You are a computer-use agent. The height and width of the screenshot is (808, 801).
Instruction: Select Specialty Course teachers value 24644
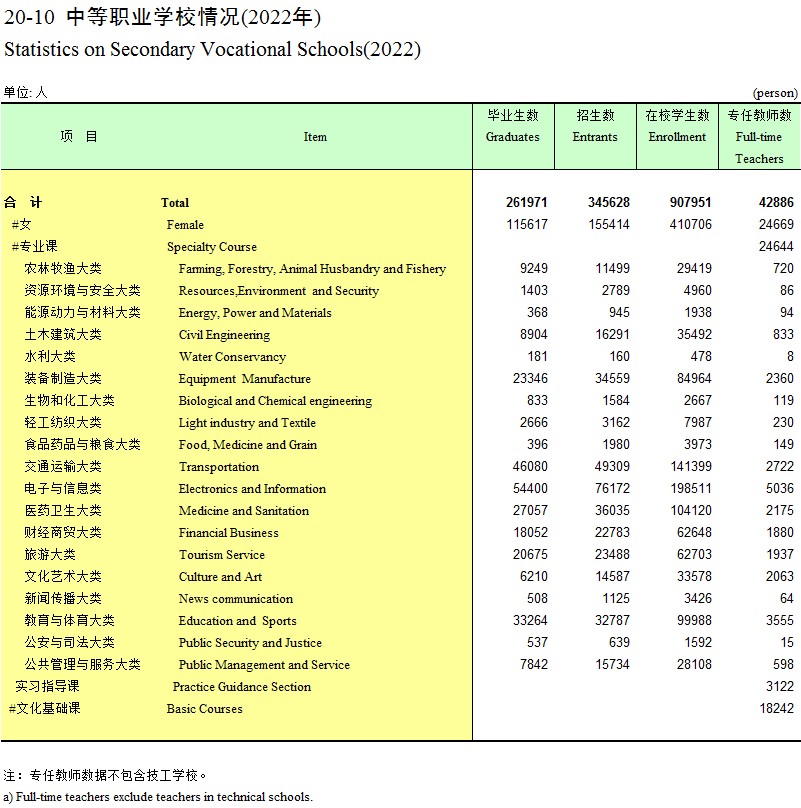point(776,246)
